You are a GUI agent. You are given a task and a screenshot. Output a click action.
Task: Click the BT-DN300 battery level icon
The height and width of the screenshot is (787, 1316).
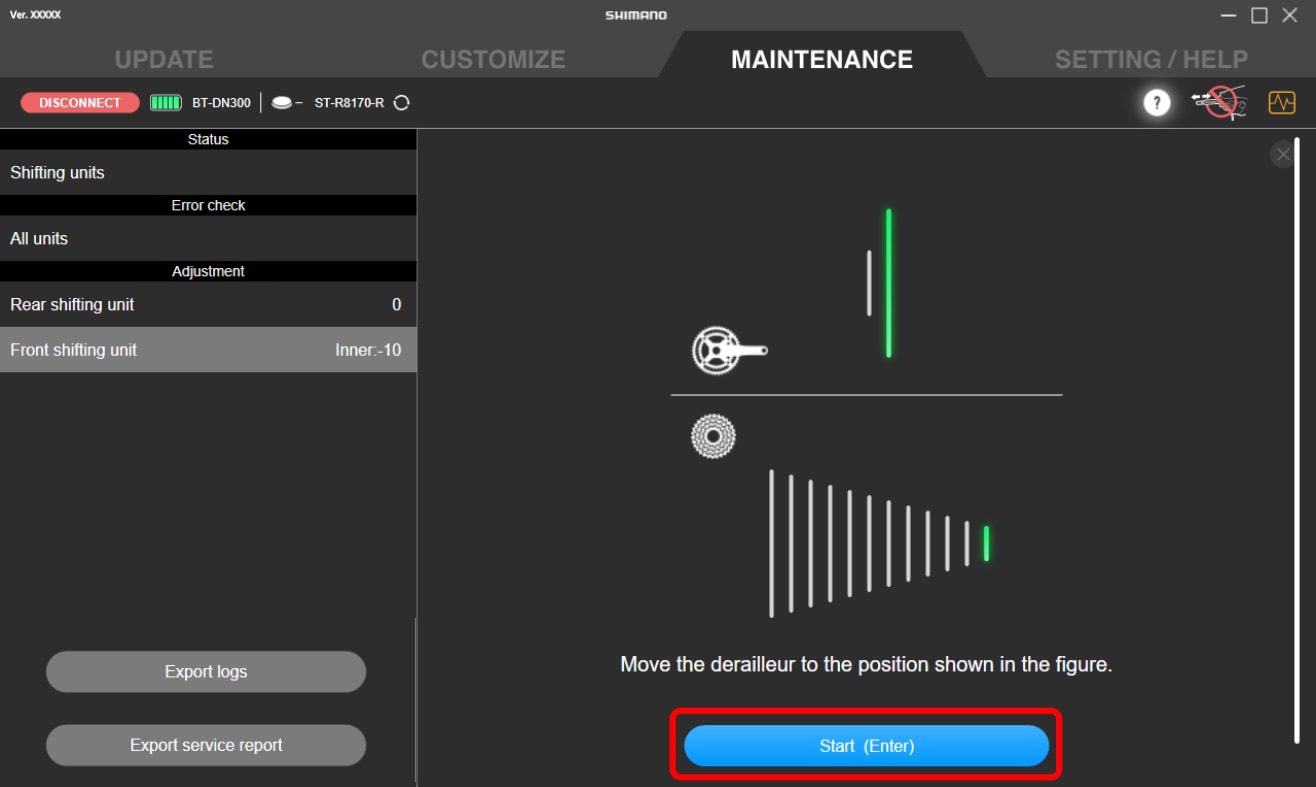pos(163,102)
